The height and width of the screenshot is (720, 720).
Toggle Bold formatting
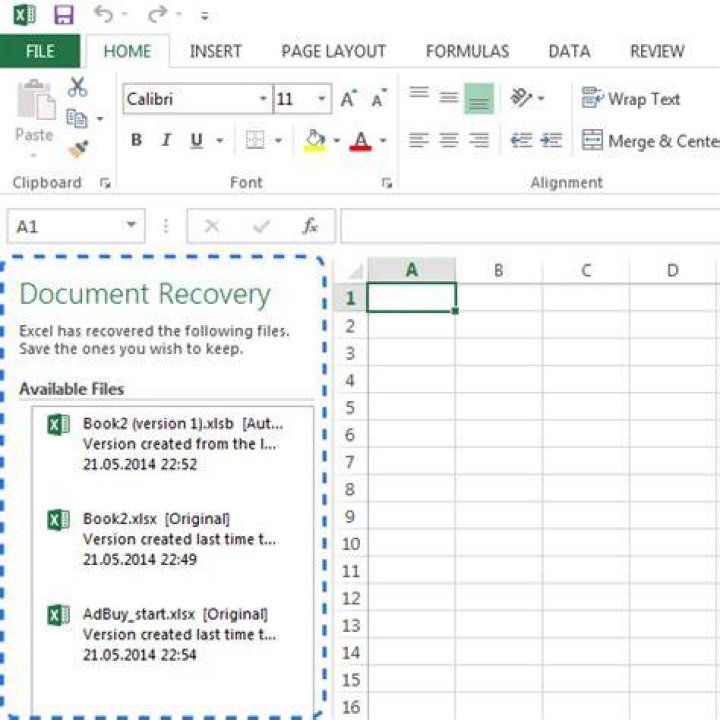(136, 140)
